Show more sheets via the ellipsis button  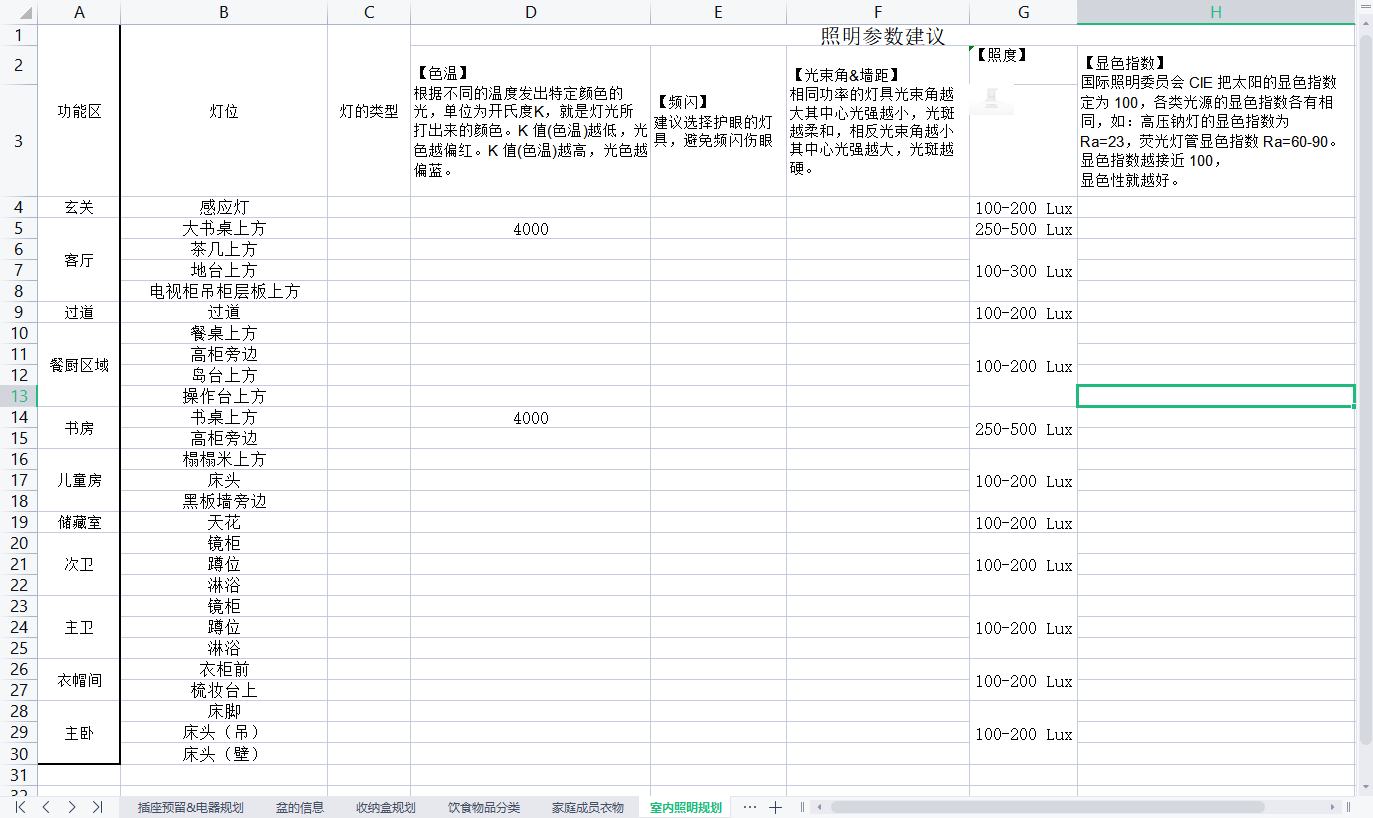pyautogui.click(x=750, y=807)
